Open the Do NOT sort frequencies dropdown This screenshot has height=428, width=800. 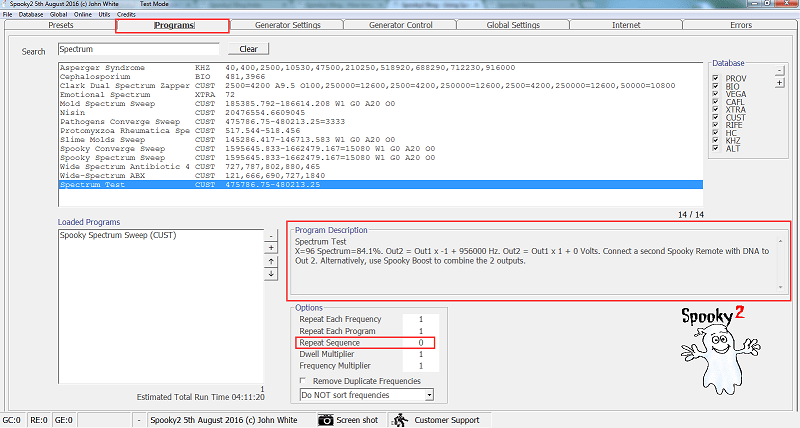429,395
